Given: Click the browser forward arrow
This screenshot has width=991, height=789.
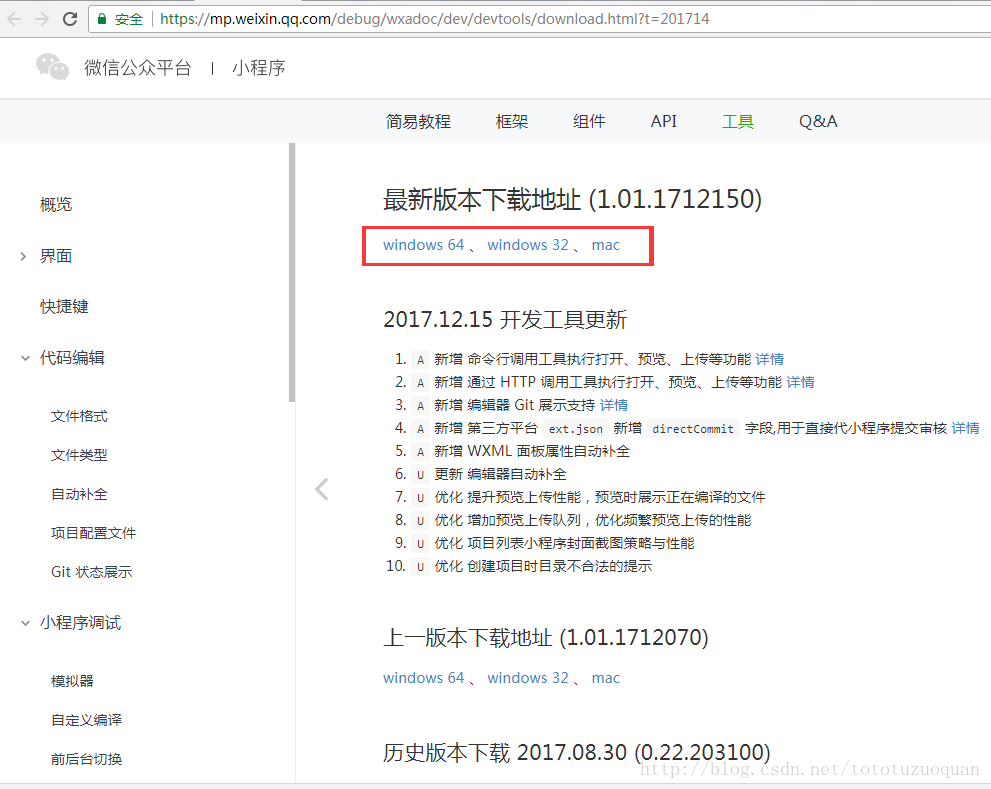Looking at the screenshot, I should click(x=42, y=19).
